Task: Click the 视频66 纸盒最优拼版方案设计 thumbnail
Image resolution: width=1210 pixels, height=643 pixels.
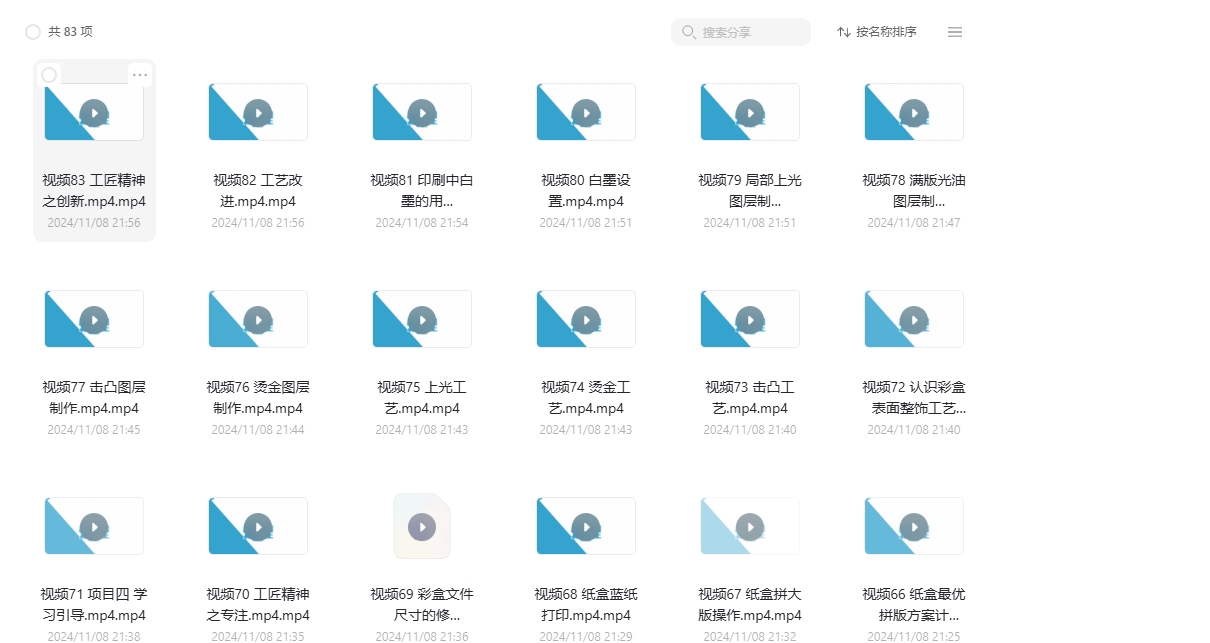Action: pos(913,526)
